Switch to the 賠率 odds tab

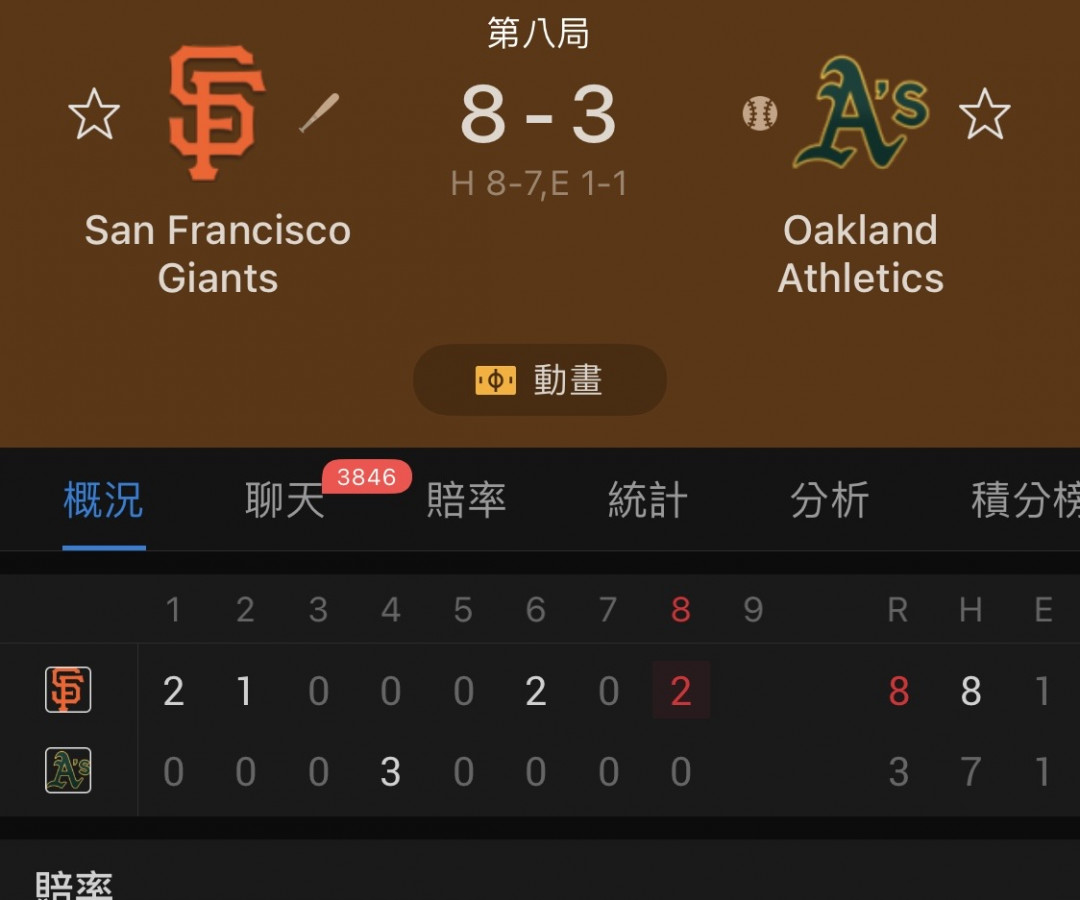pyautogui.click(x=466, y=500)
